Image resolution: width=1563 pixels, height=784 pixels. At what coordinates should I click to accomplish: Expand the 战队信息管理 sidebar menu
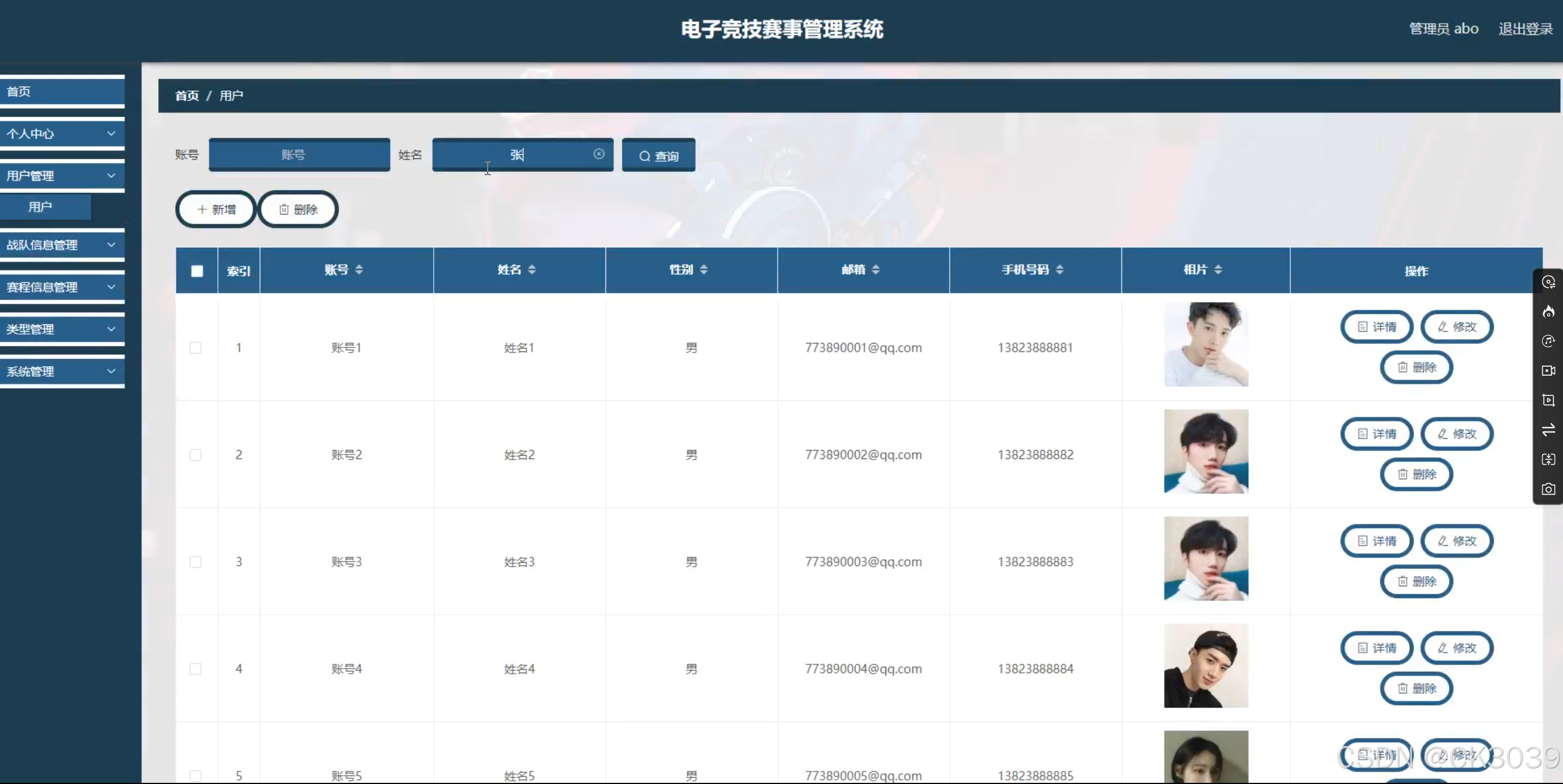[61, 244]
